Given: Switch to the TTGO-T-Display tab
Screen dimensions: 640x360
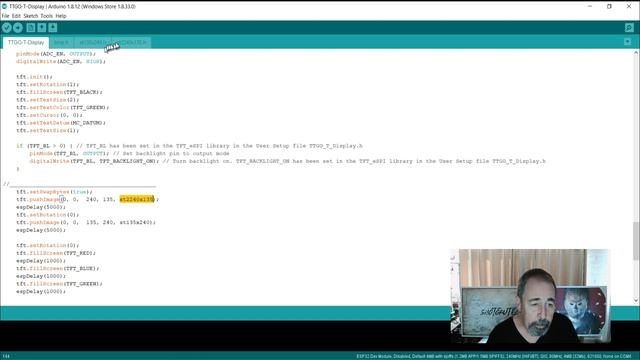Looking at the screenshot, I should [x=26, y=42].
